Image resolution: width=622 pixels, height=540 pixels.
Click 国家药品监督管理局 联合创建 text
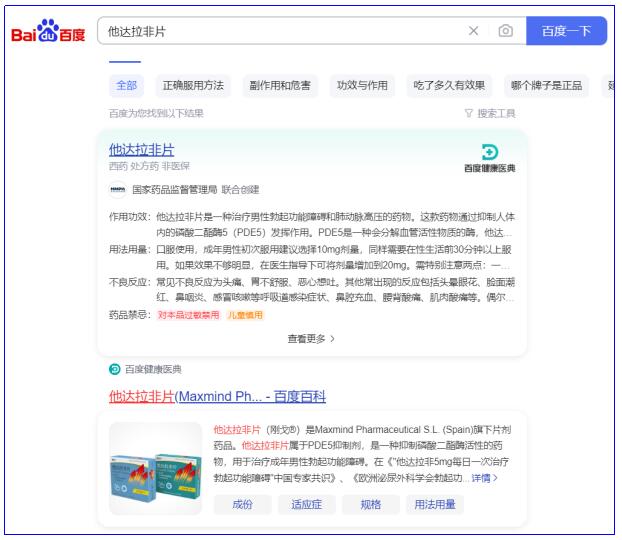(196, 190)
